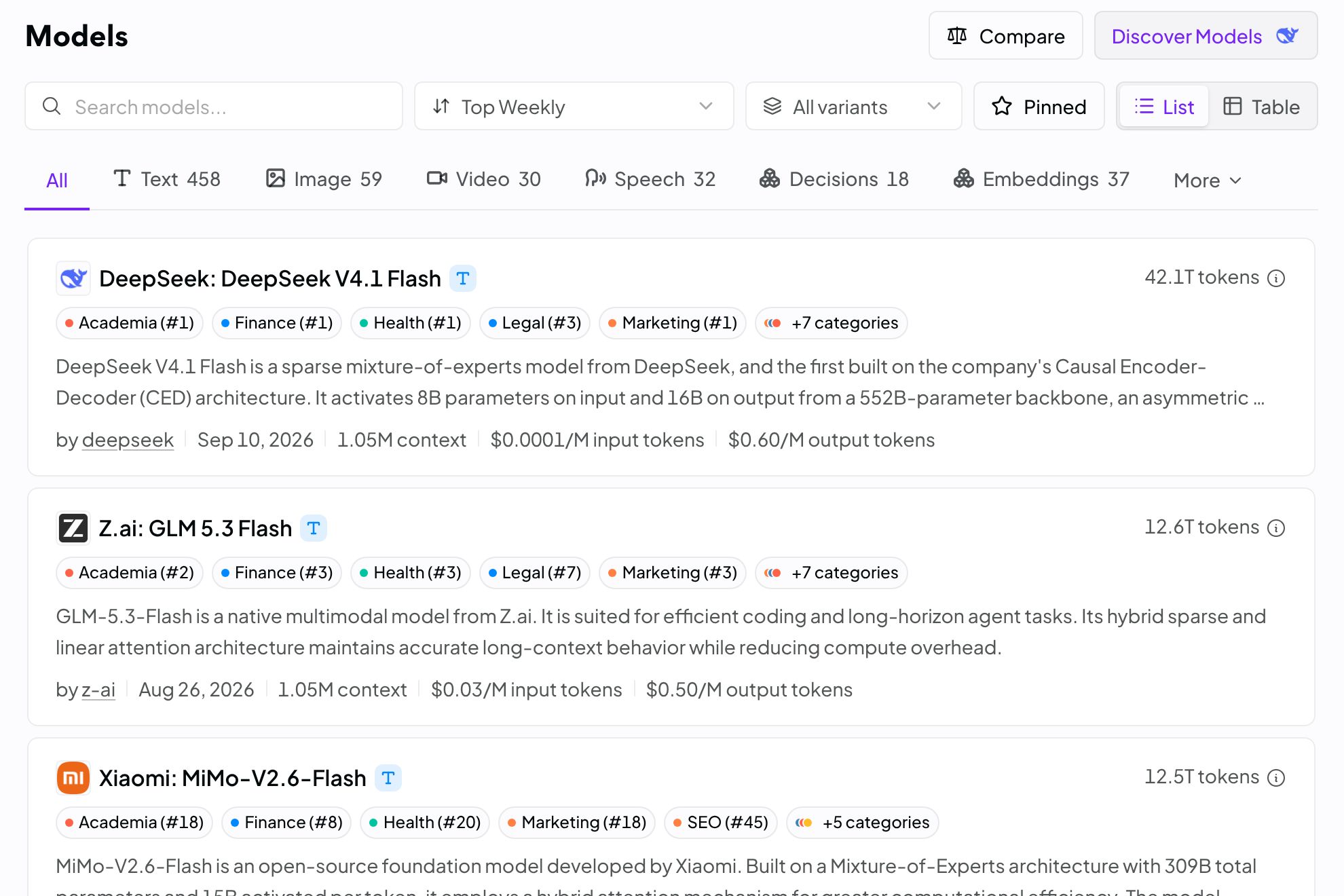Click the magnifier icon in search box
Screen dimensions: 1344x896
click(x=52, y=107)
